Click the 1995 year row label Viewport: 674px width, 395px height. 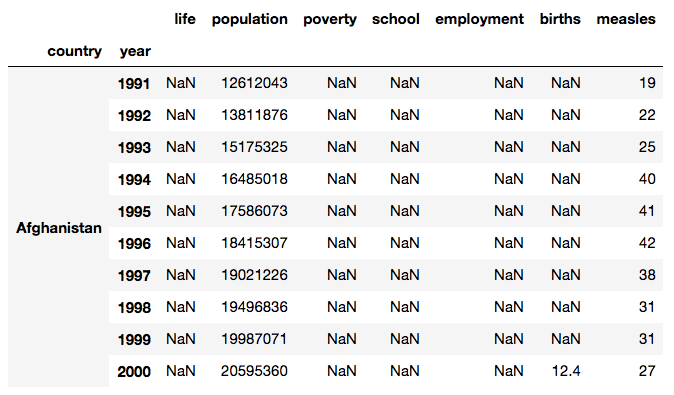point(134,211)
